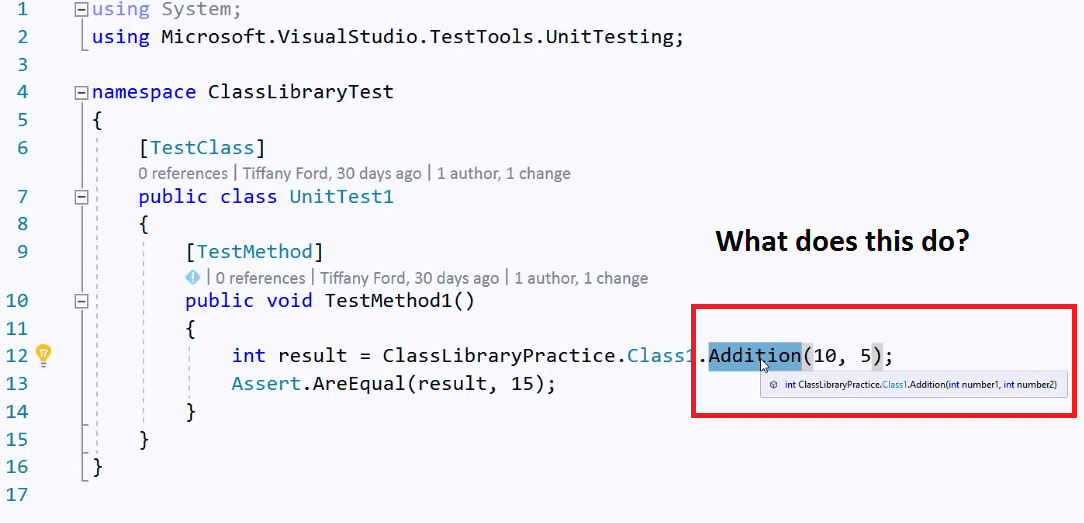
Task: Collapse the TestMethod1 method block
Action: pos(82,301)
